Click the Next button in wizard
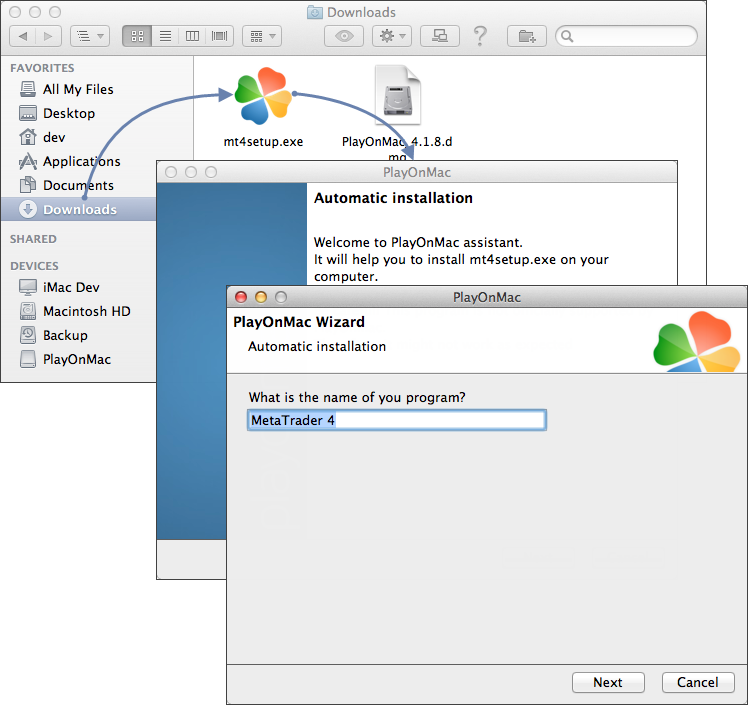 (x=608, y=682)
